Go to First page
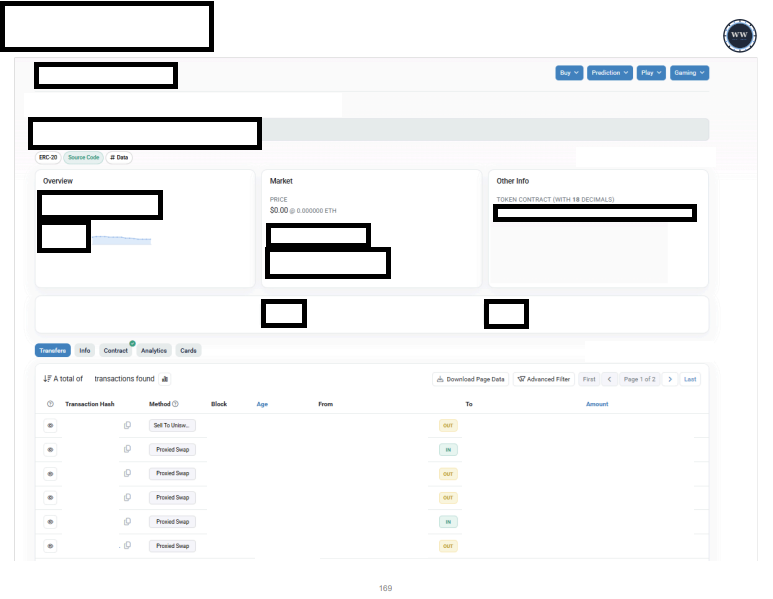This screenshot has height=599, width=773. point(589,379)
